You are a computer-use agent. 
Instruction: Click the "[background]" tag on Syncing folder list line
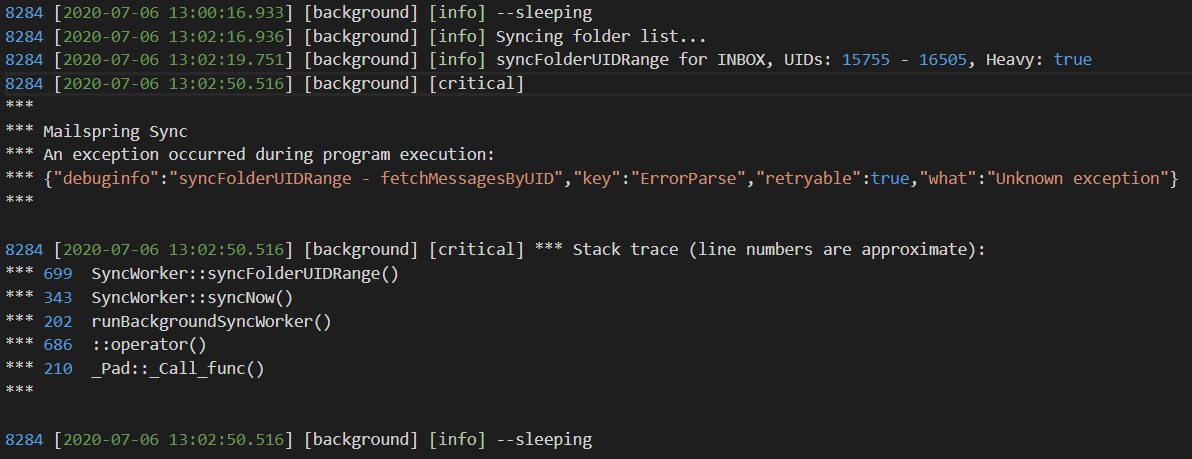(361, 36)
